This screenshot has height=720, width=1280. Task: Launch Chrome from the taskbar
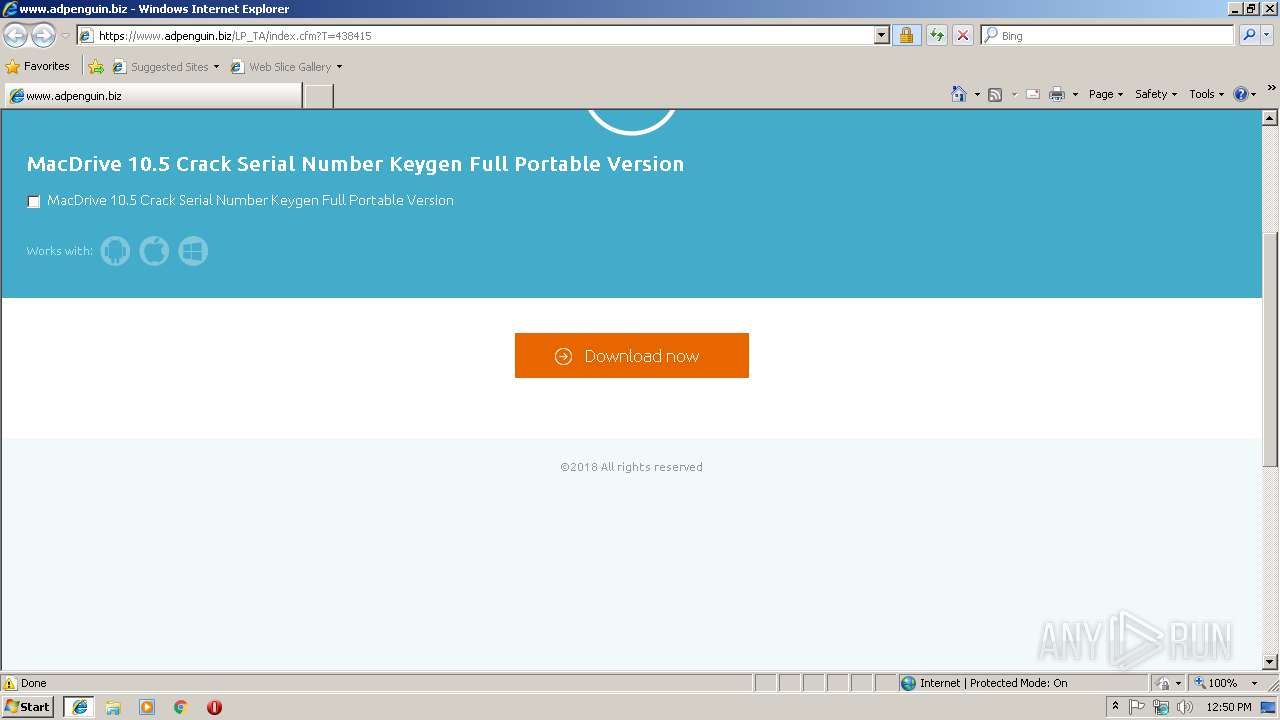[181, 707]
